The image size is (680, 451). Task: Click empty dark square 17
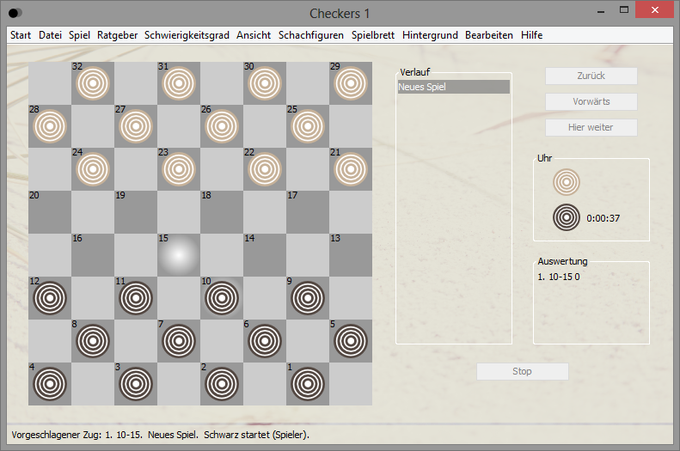click(307, 212)
